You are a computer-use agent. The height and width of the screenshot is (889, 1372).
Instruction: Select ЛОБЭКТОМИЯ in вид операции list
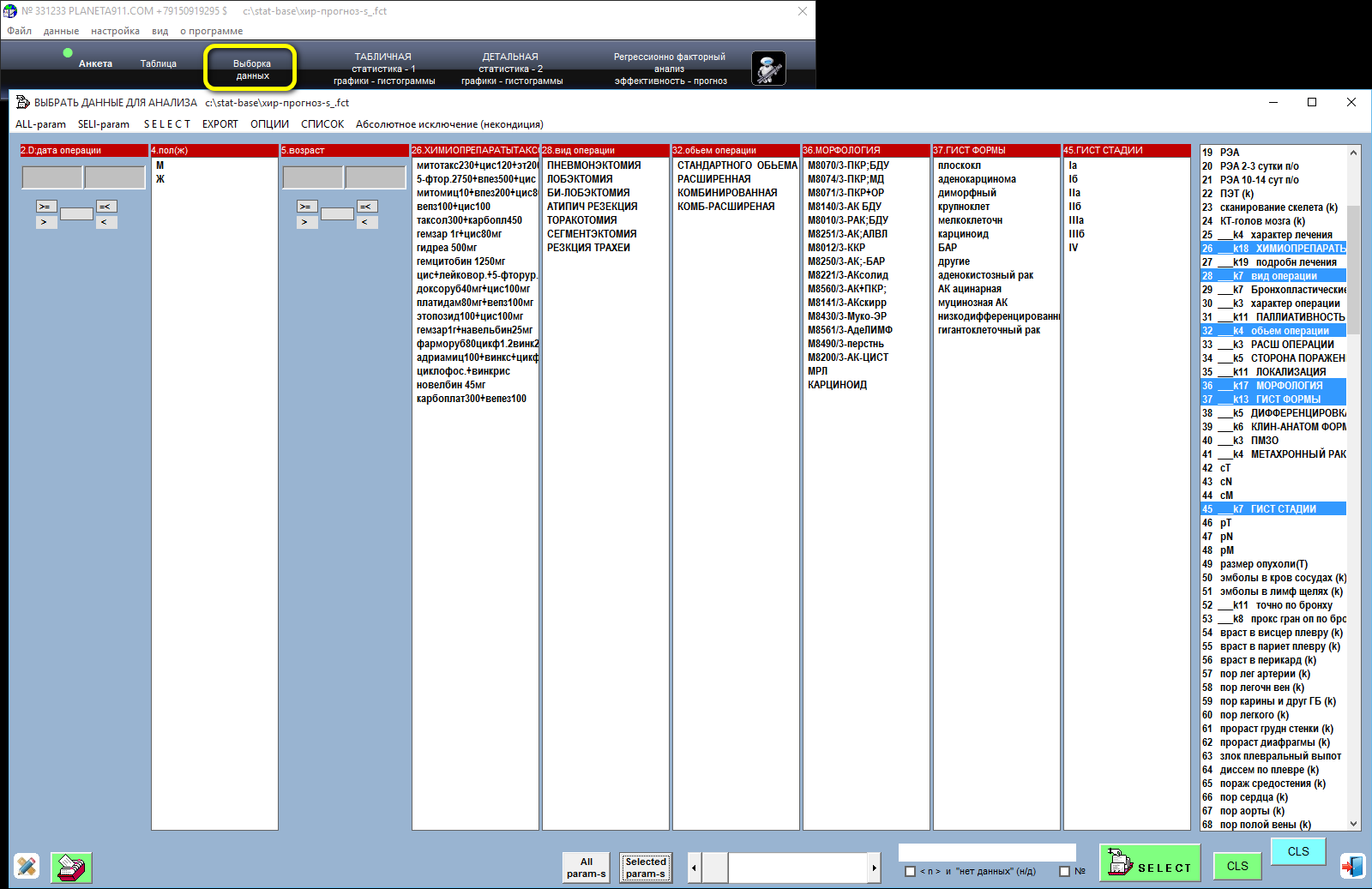(580, 179)
